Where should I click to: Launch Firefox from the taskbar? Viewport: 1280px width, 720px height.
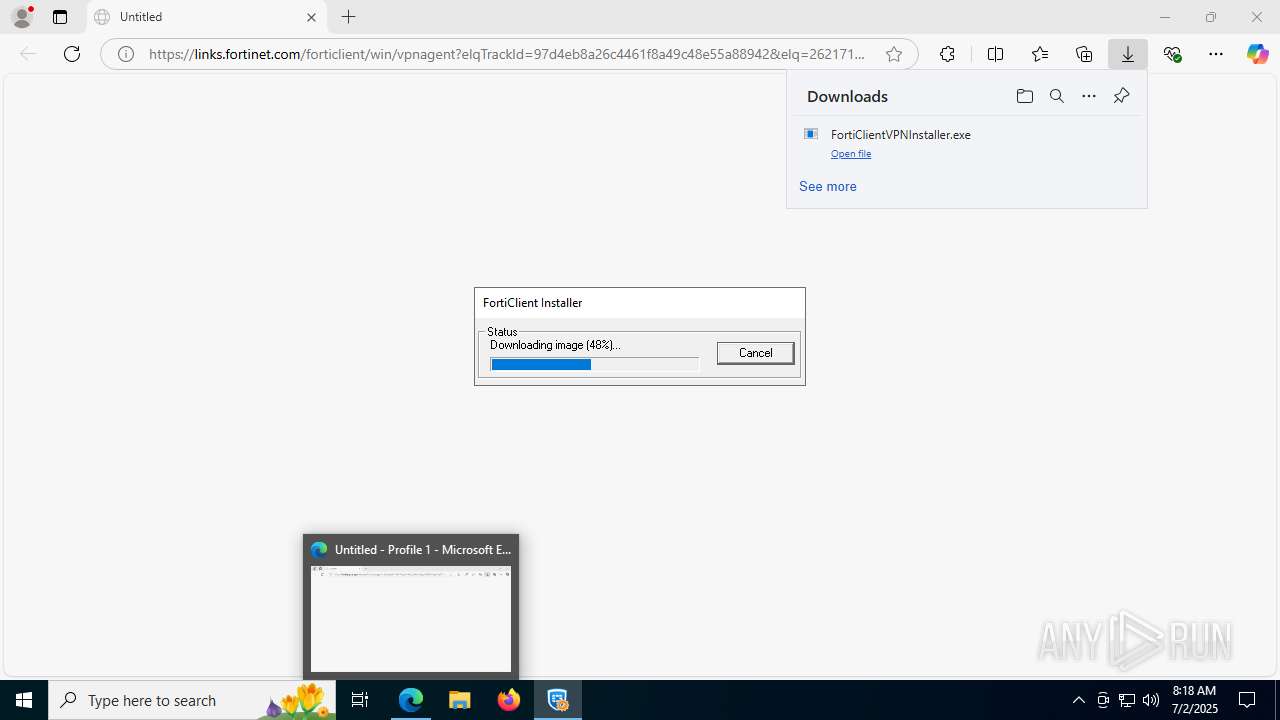point(509,700)
